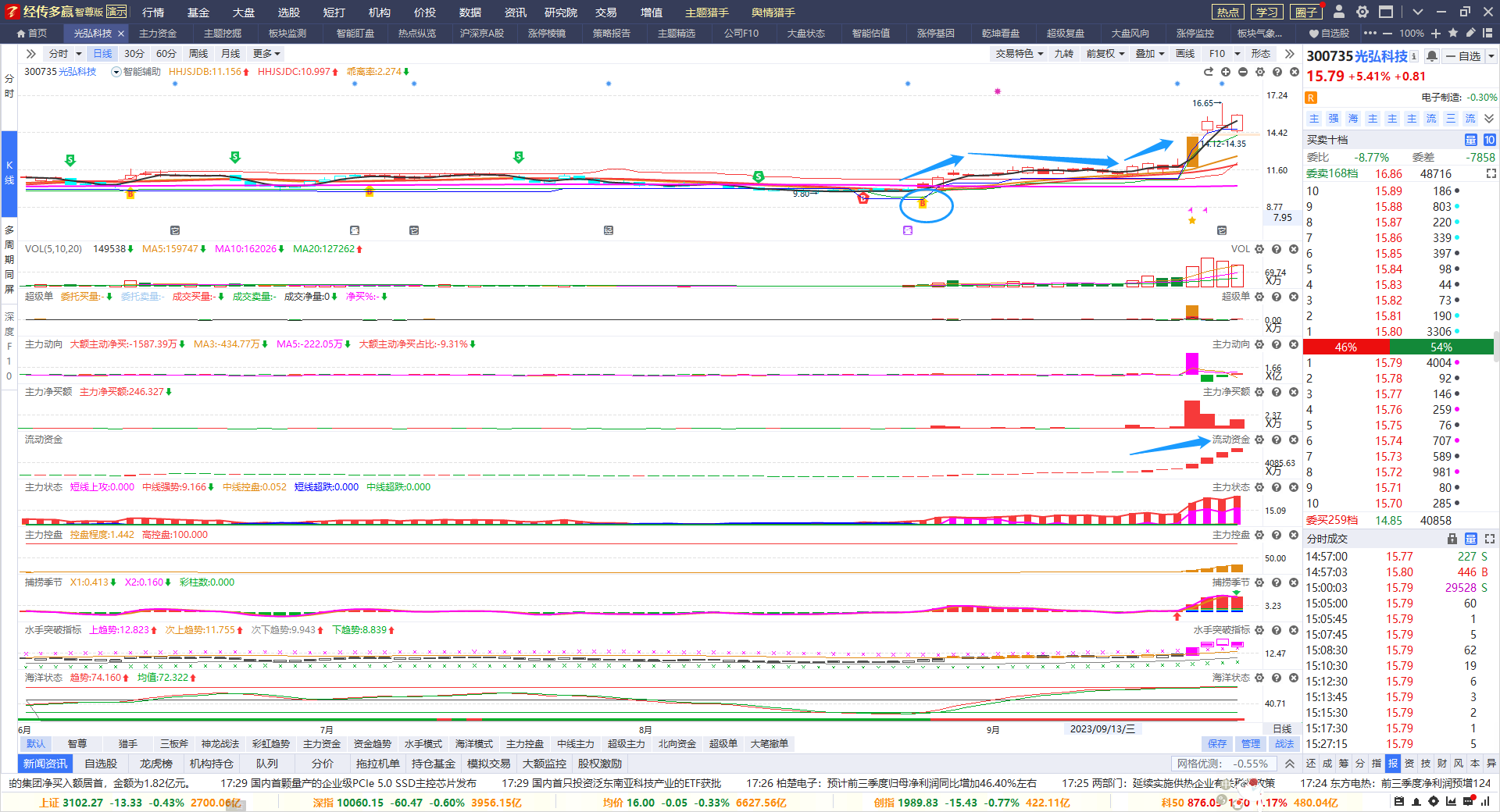The height and width of the screenshot is (812, 1500).
Task: Click the 保存 template button
Action: (x=1217, y=744)
